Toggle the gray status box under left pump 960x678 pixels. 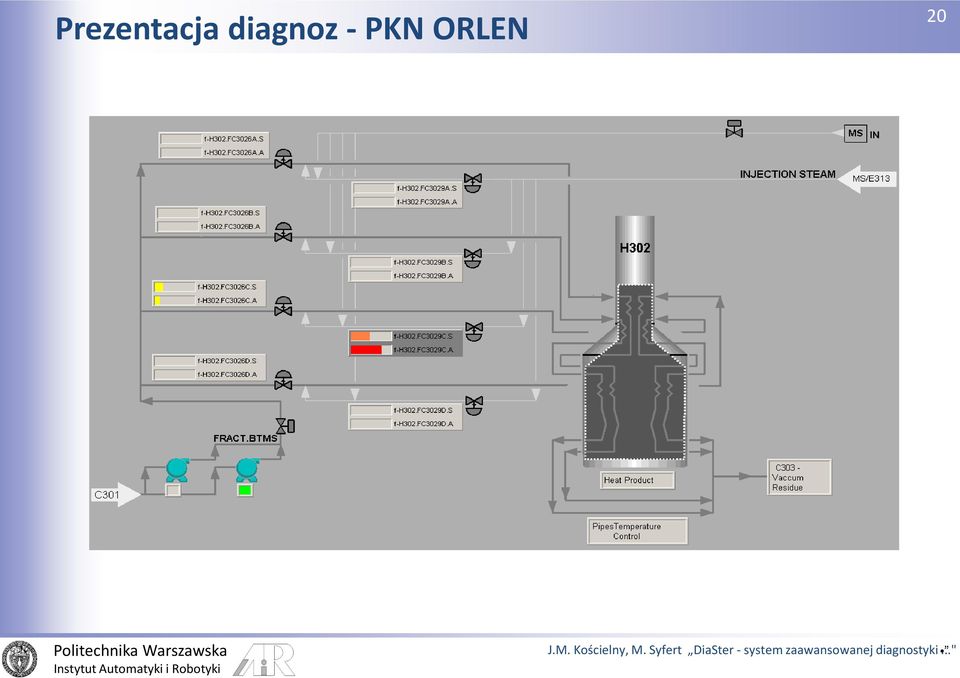173,490
